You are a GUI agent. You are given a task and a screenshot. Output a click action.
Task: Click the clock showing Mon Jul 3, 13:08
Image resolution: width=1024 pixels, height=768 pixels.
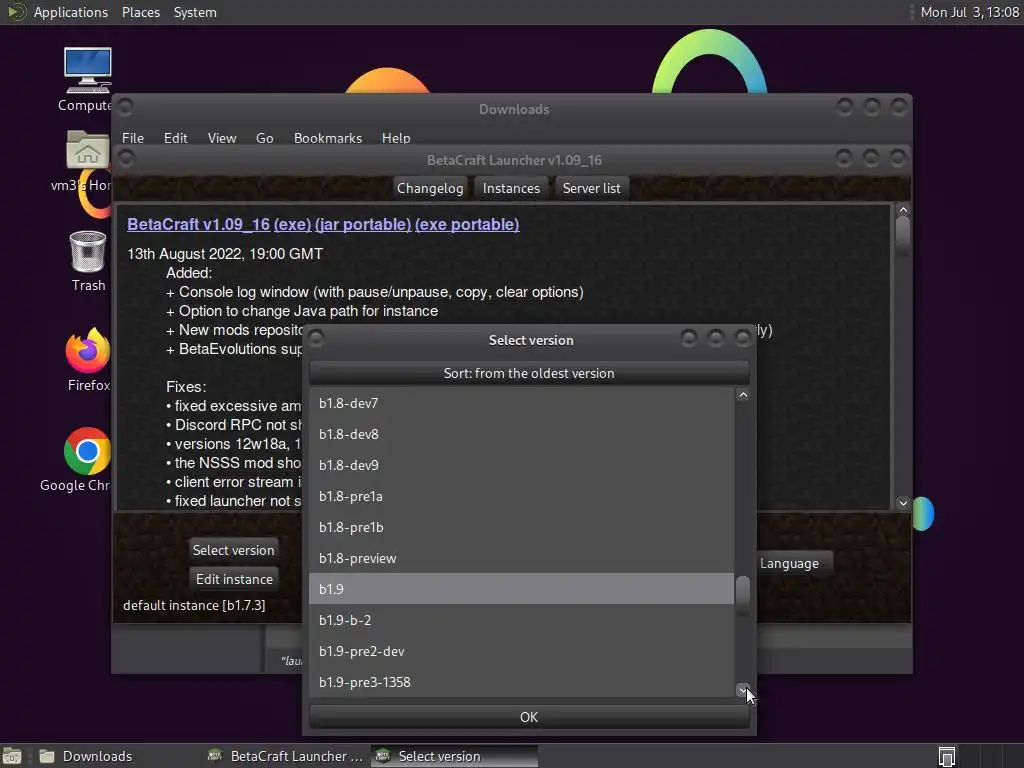pos(969,12)
